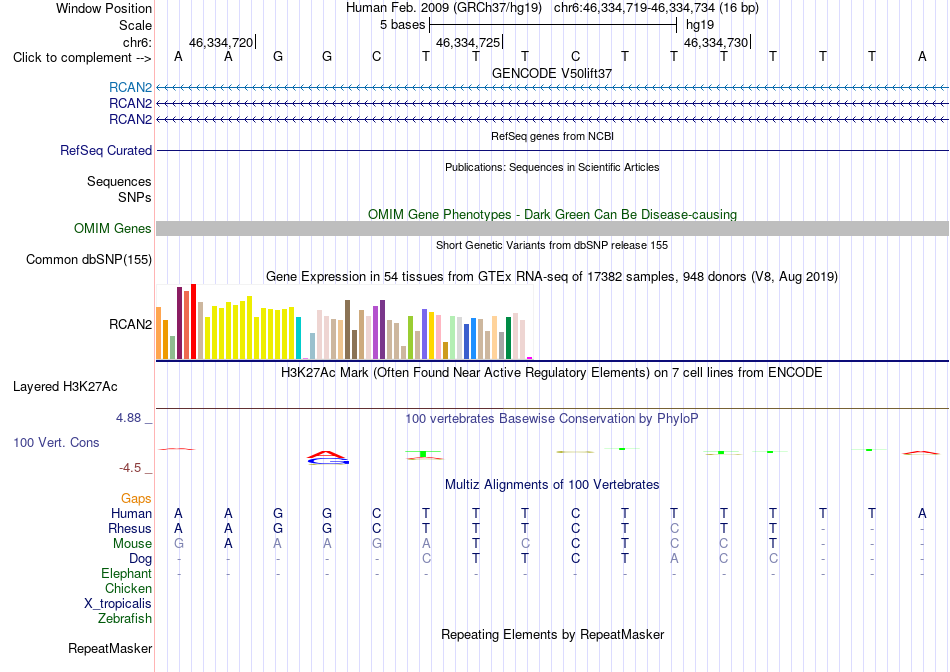Click the H3K27Ac Mark ENCODE track title
The height and width of the screenshot is (672, 950).
(x=552, y=373)
